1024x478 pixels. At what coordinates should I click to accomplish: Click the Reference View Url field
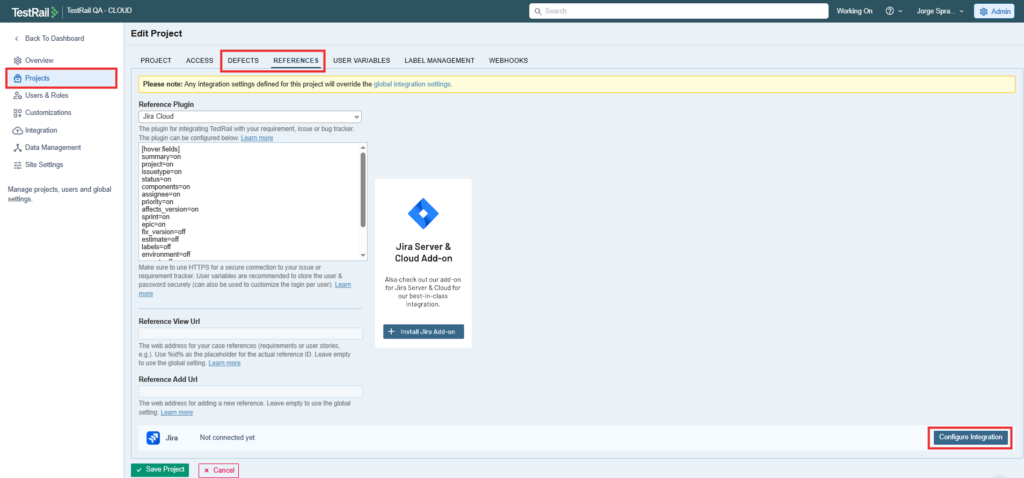coord(249,334)
